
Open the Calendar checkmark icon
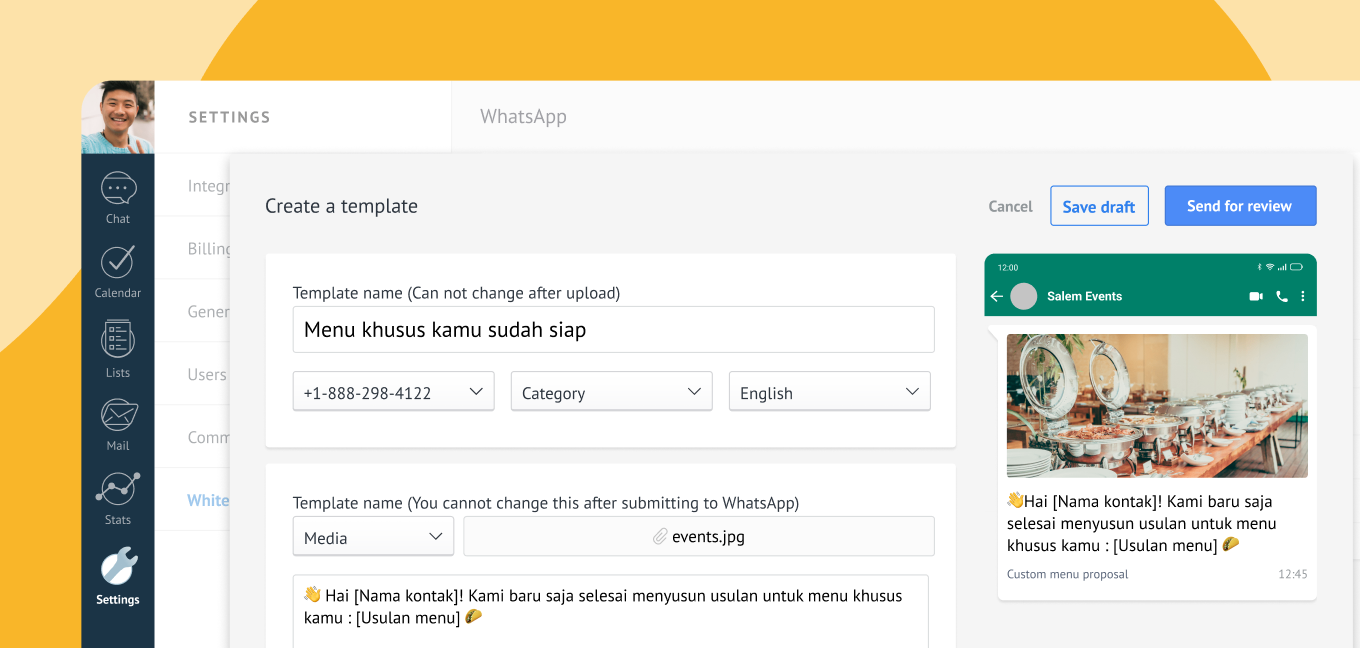tap(118, 263)
